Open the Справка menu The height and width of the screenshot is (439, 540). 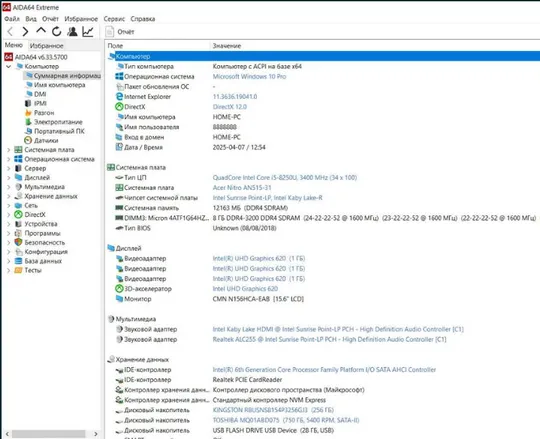point(143,19)
